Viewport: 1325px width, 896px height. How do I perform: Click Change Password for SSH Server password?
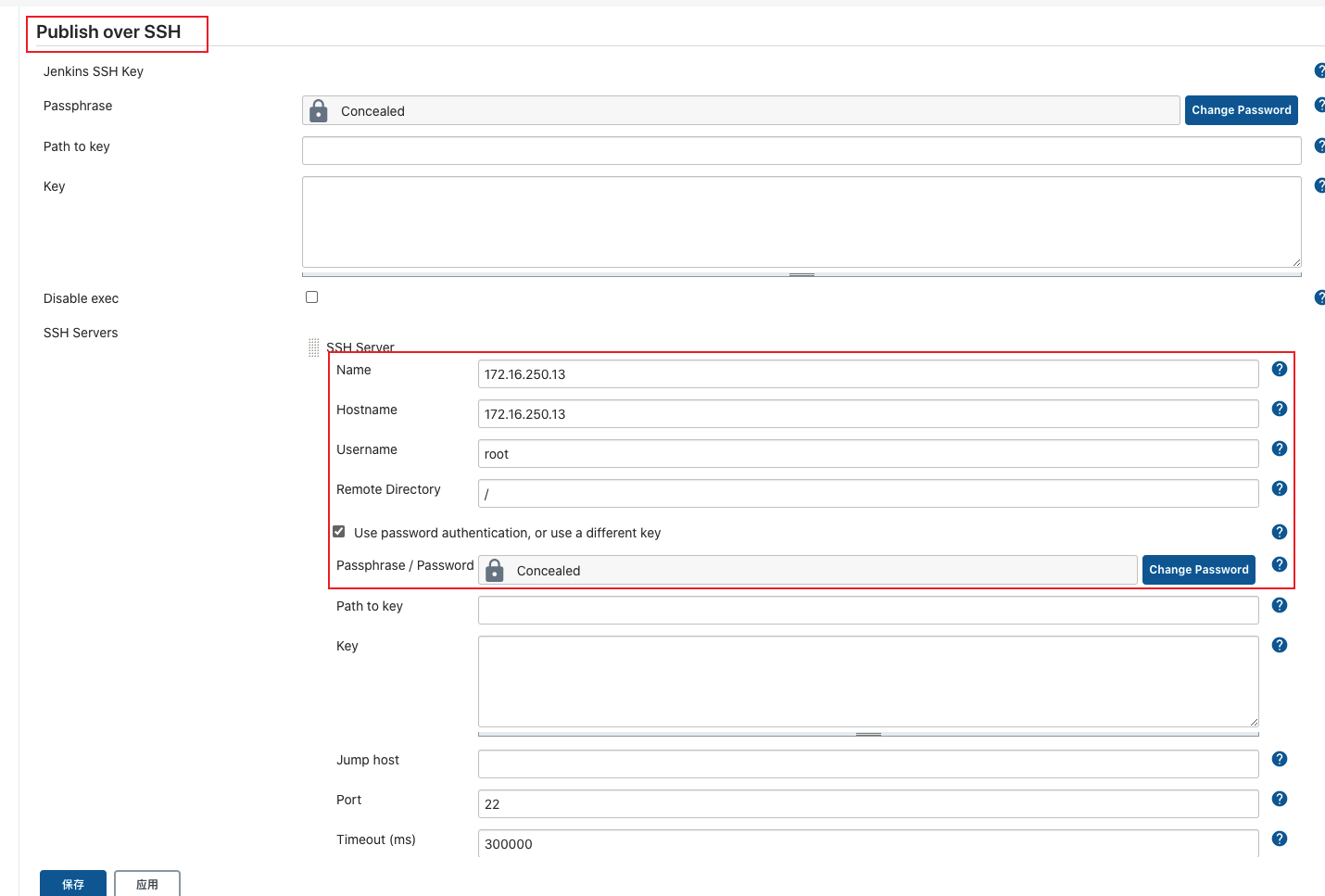click(x=1199, y=570)
